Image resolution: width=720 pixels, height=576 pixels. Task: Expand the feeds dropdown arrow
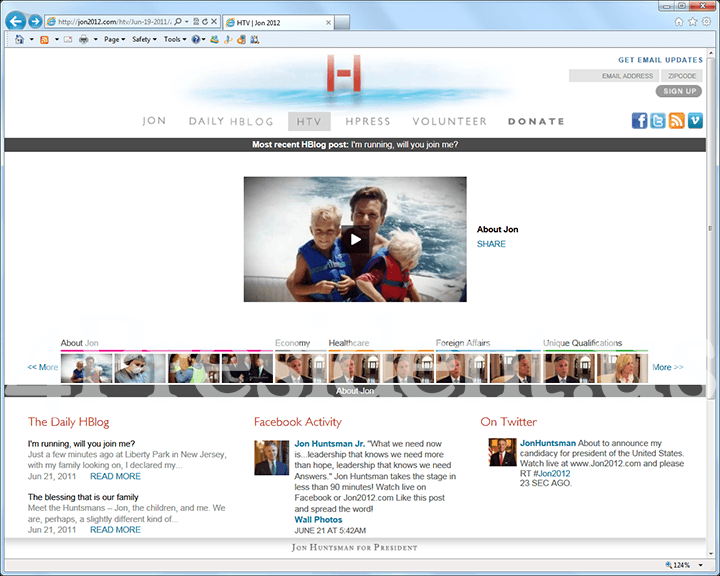point(57,40)
